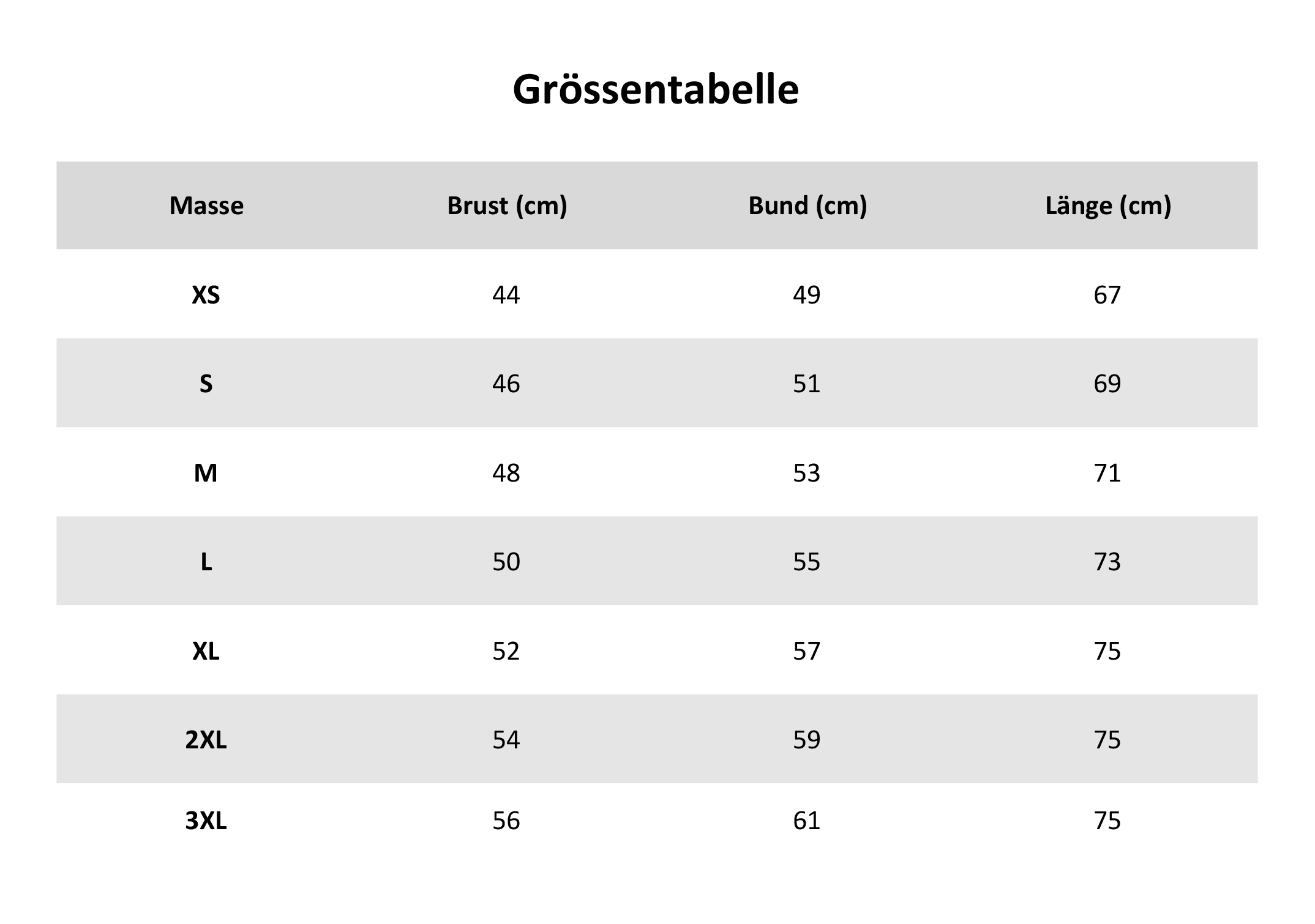Image resolution: width=1315 pixels, height=924 pixels.
Task: Select Bund value 51 for size S
Action: [x=807, y=384]
